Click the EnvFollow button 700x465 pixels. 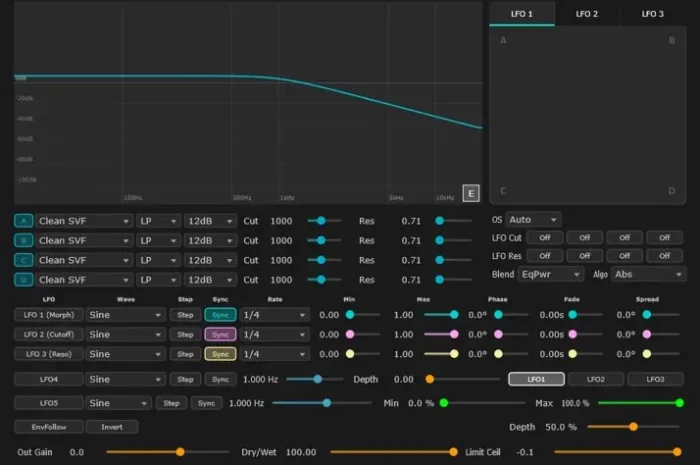point(49,427)
